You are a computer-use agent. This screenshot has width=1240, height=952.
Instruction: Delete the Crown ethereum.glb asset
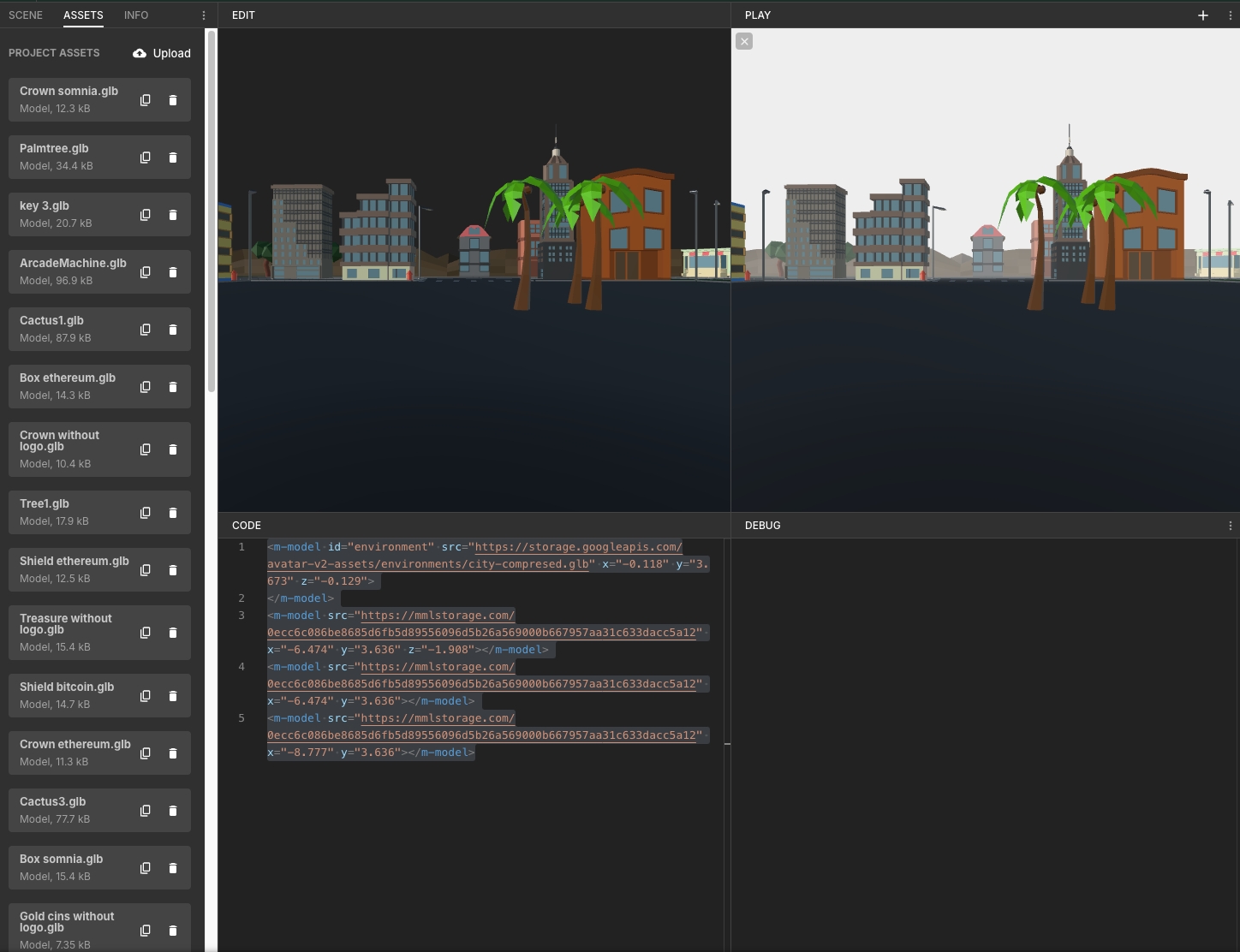coord(173,753)
